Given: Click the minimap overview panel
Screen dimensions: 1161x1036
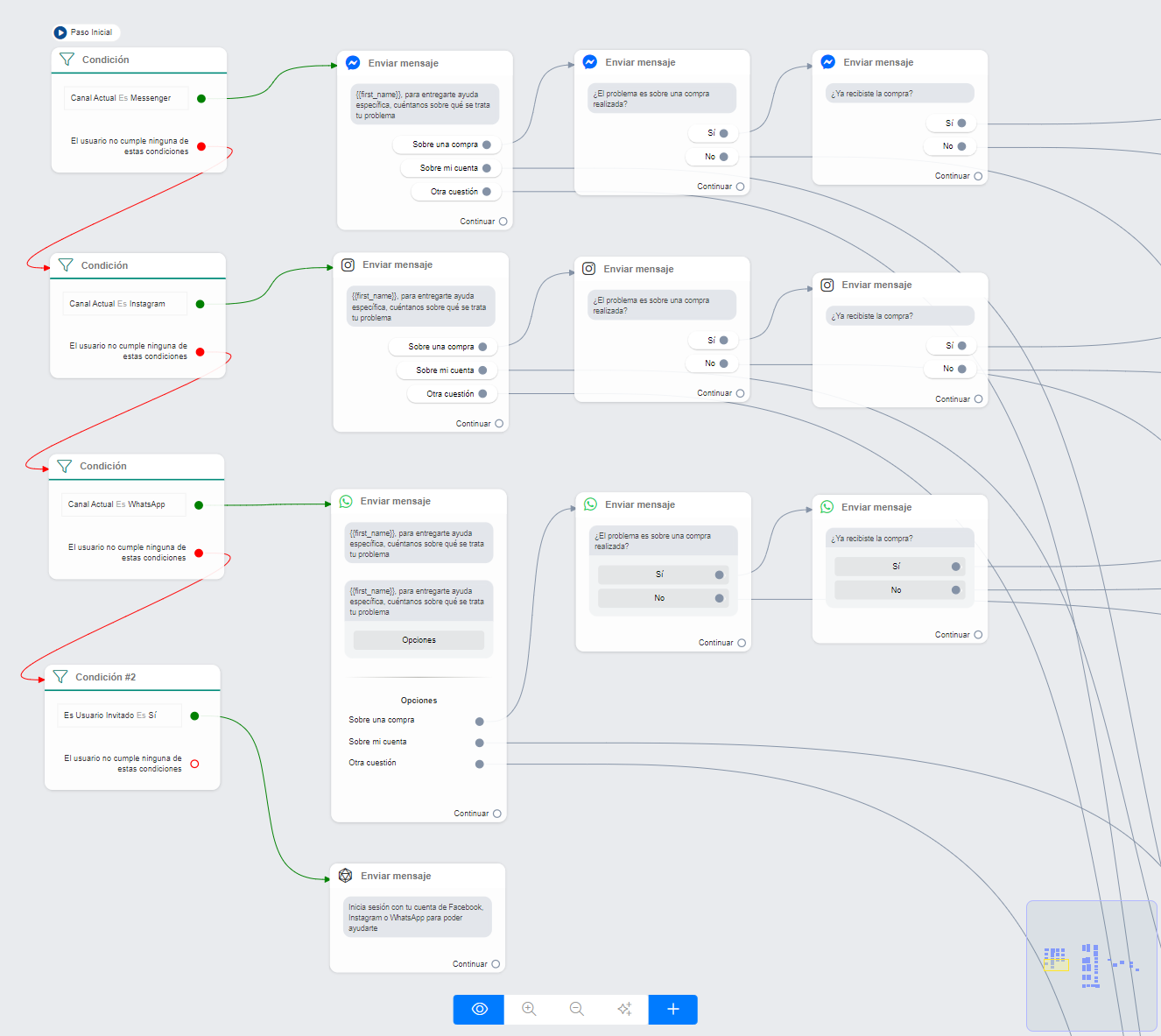Looking at the screenshot, I should coord(1091,965).
